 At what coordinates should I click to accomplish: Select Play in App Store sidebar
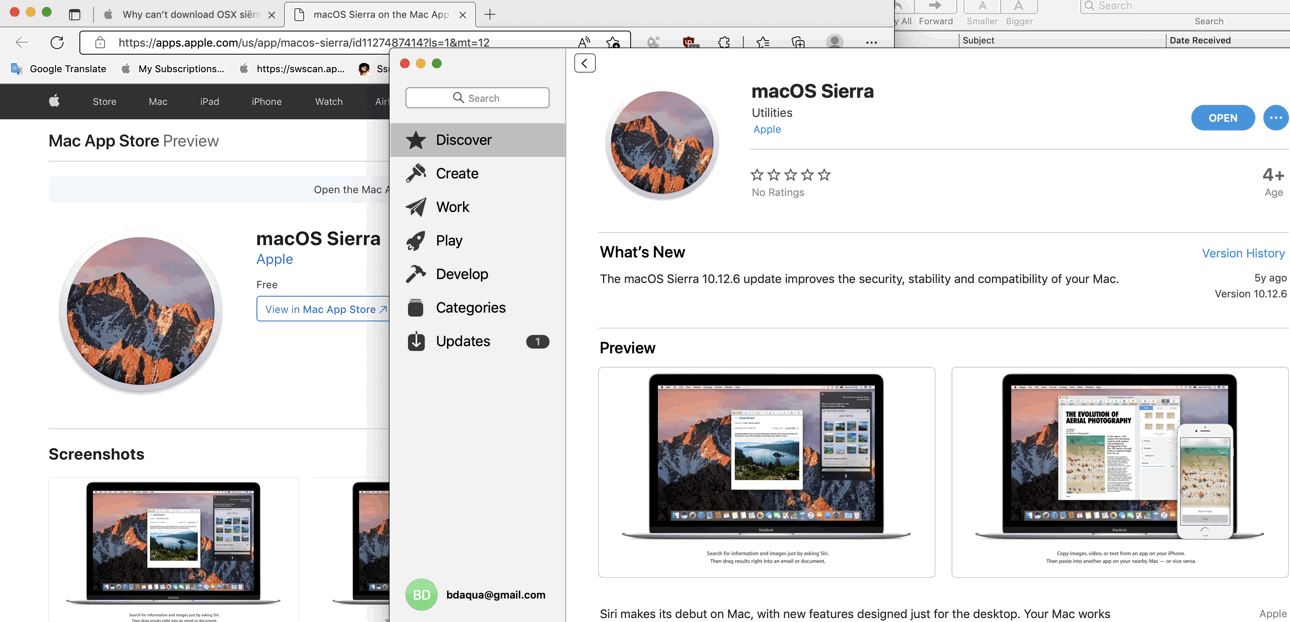(x=449, y=241)
